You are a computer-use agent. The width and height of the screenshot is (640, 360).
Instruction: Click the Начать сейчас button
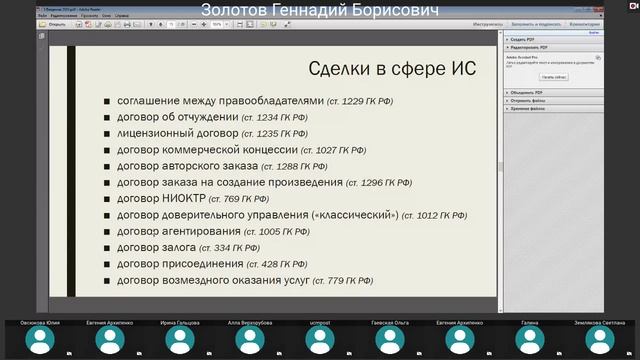pos(554,77)
